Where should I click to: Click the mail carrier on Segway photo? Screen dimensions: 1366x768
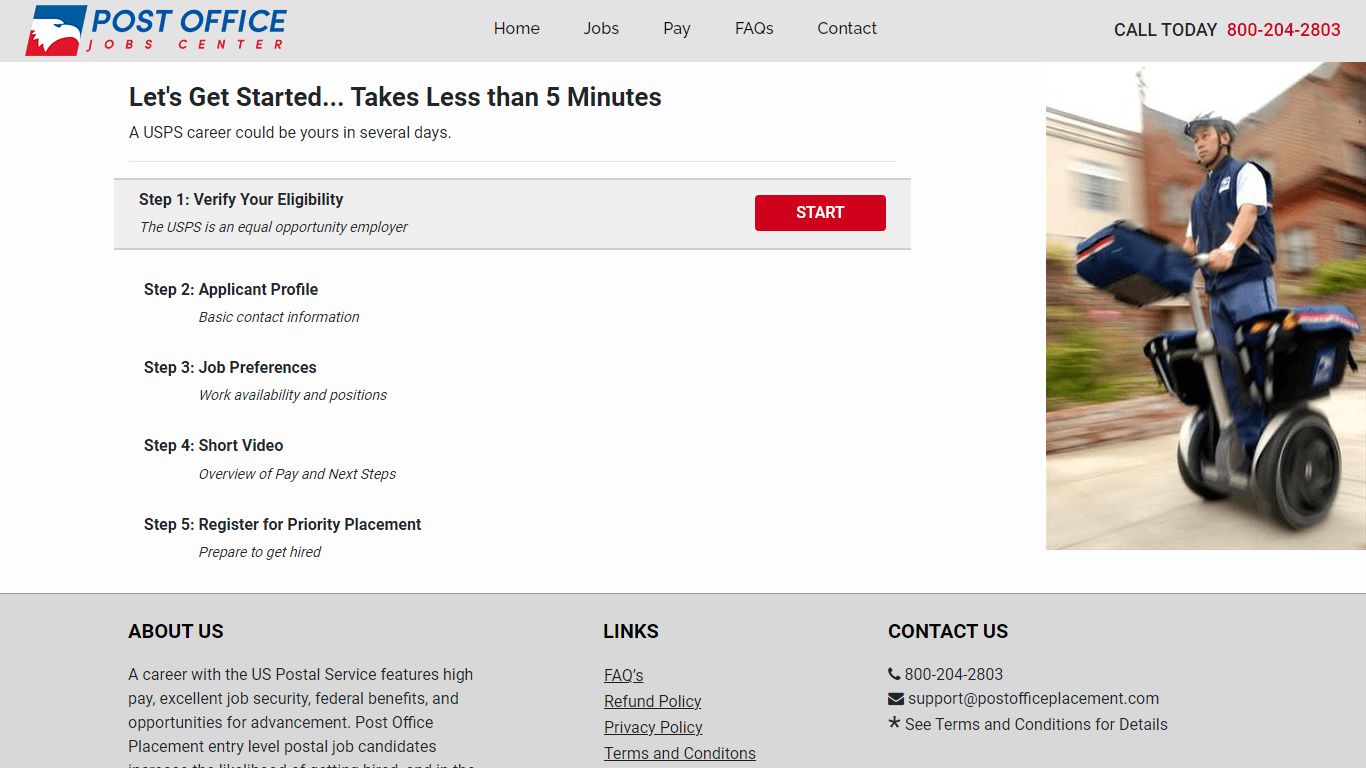click(1206, 306)
